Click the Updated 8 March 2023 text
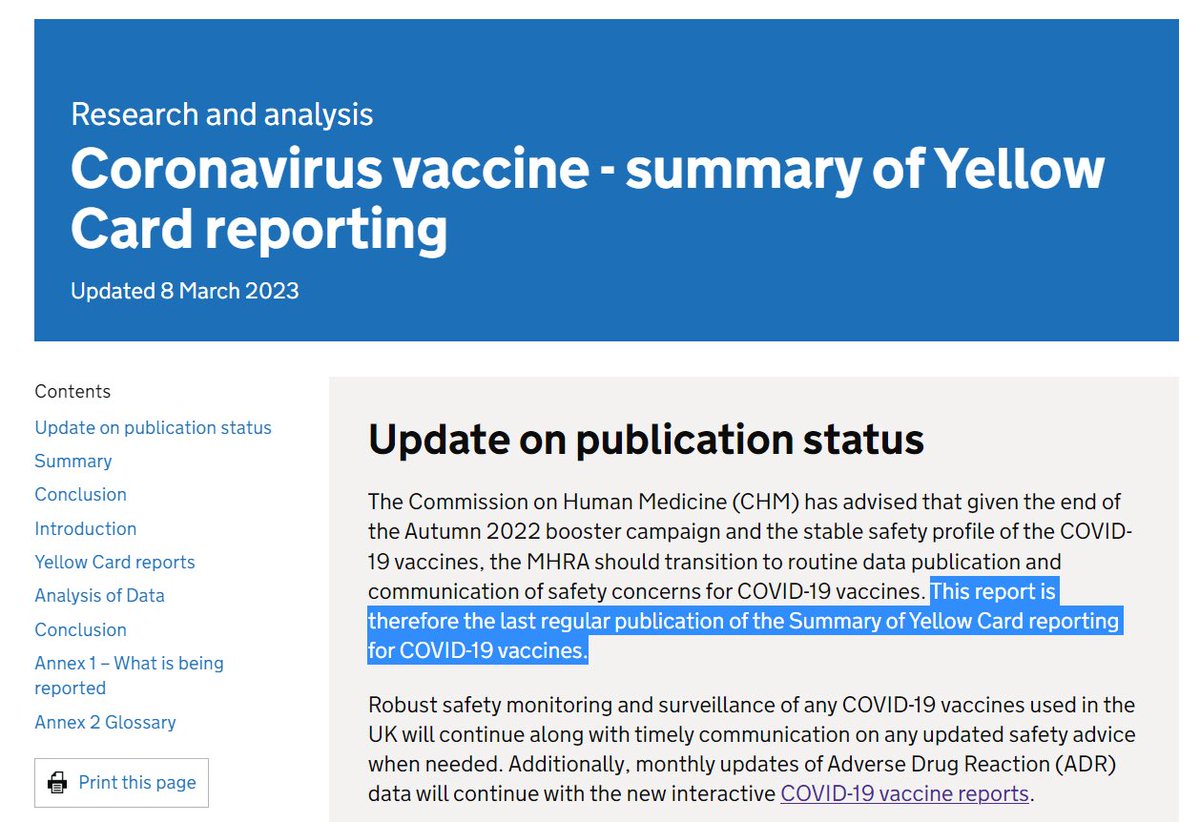 coord(184,291)
